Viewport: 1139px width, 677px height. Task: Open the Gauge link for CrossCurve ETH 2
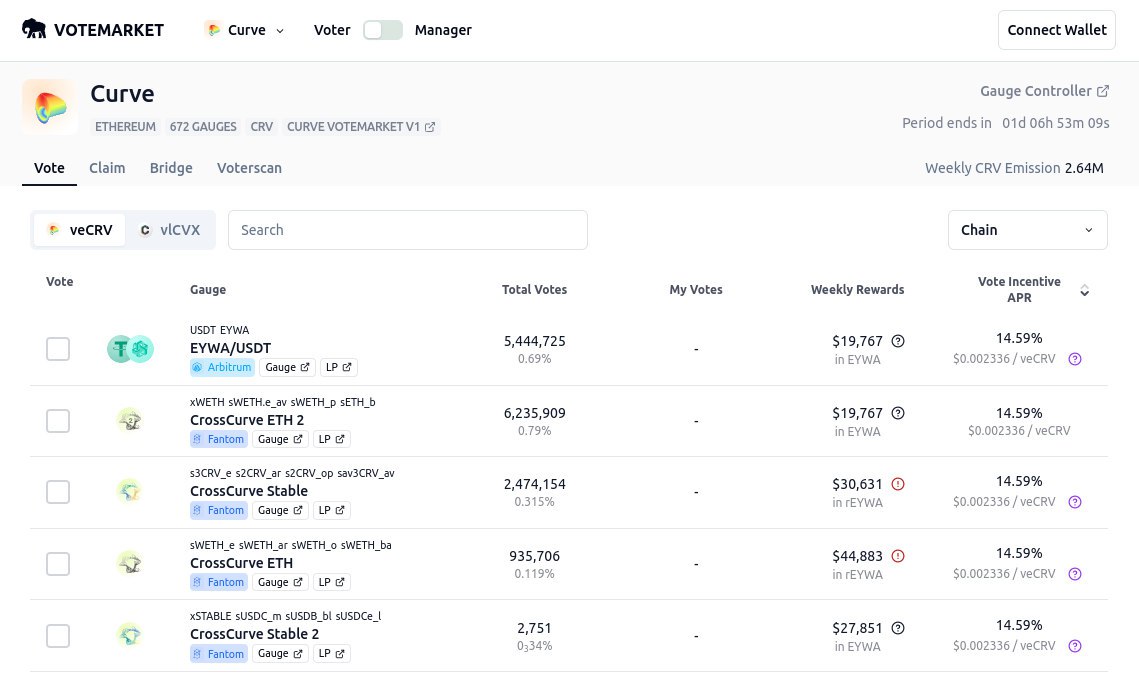tap(280, 439)
